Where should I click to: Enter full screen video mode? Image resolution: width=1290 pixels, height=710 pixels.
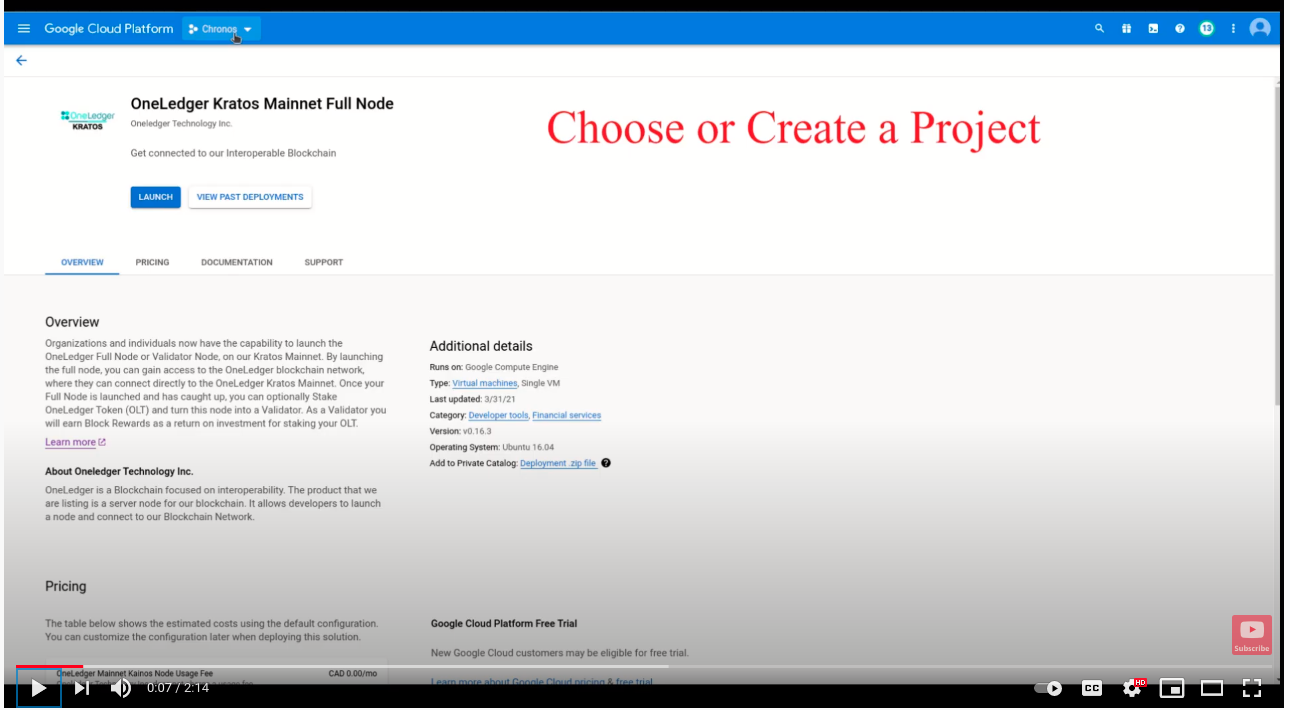click(1252, 688)
